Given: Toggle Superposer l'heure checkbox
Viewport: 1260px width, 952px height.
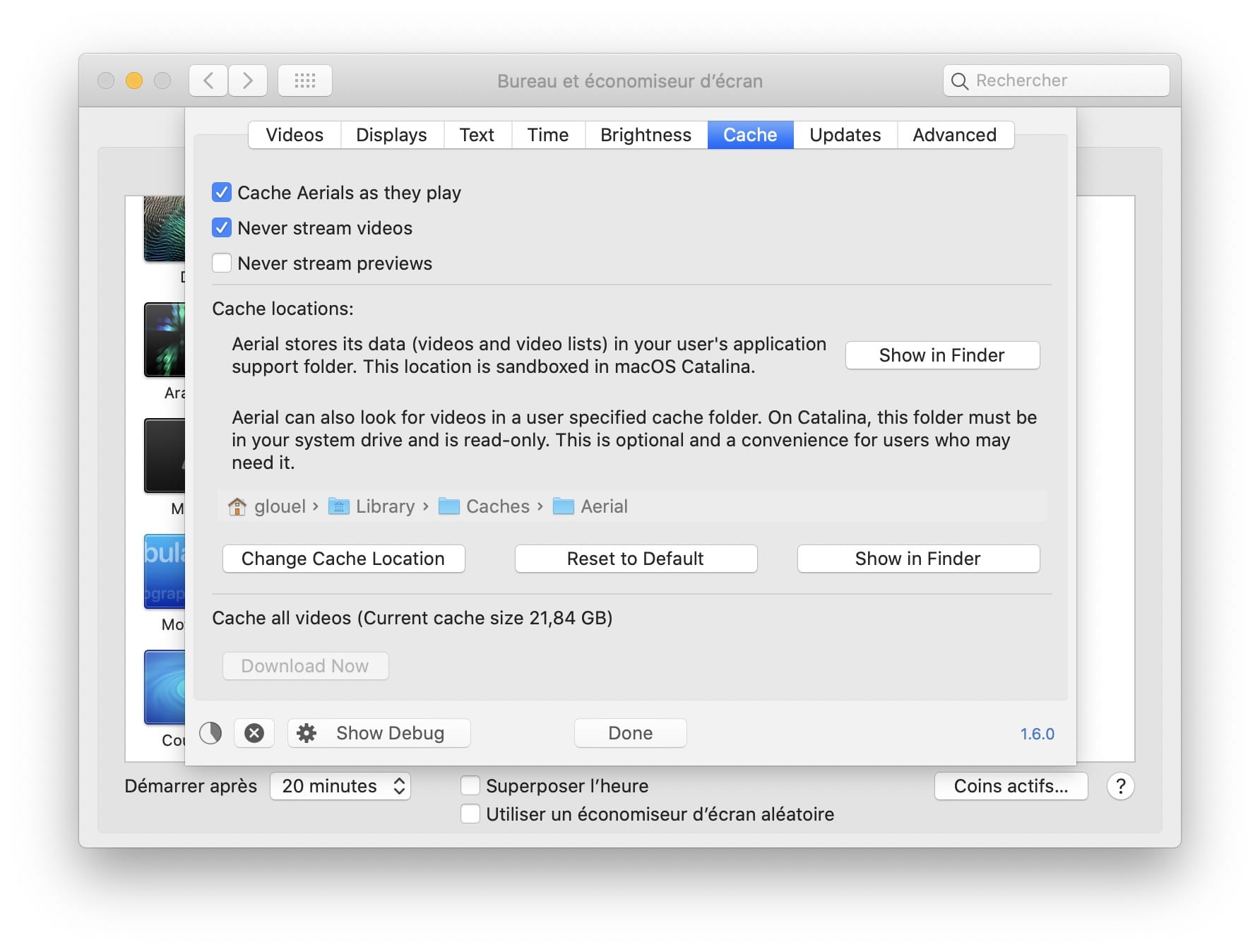Looking at the screenshot, I should point(470,785).
